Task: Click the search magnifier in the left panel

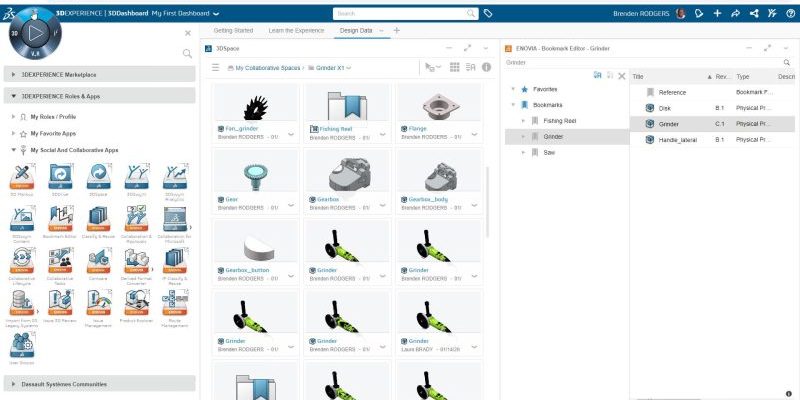Action: point(187,53)
